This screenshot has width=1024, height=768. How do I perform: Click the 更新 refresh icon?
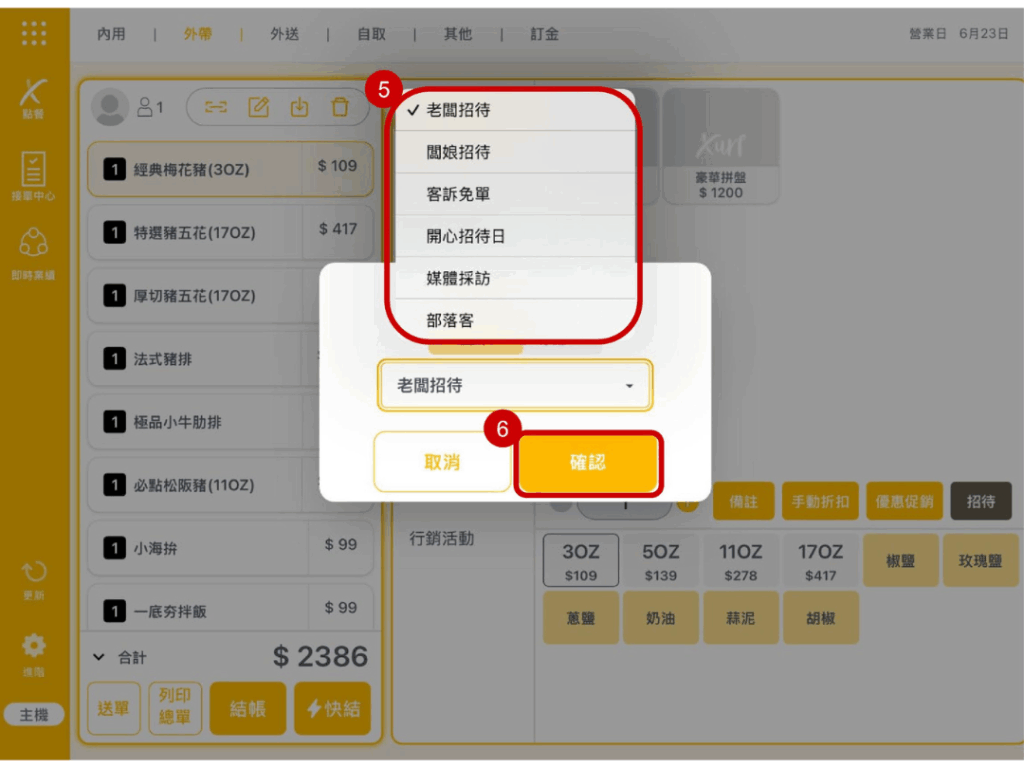click(x=34, y=578)
